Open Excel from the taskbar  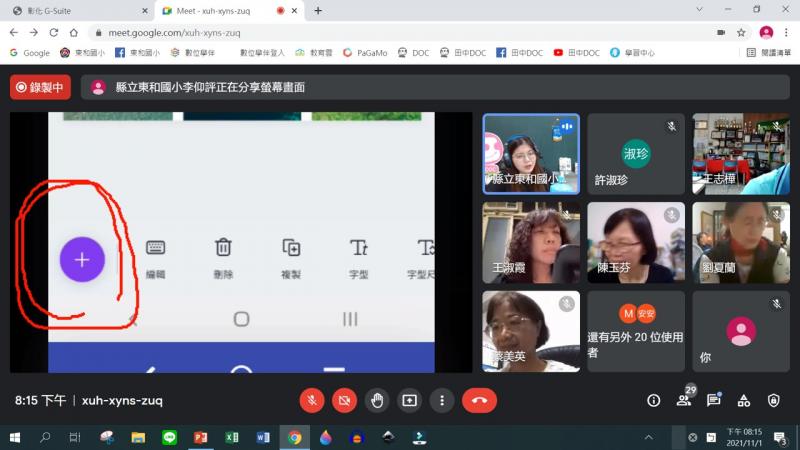pyautogui.click(x=232, y=437)
